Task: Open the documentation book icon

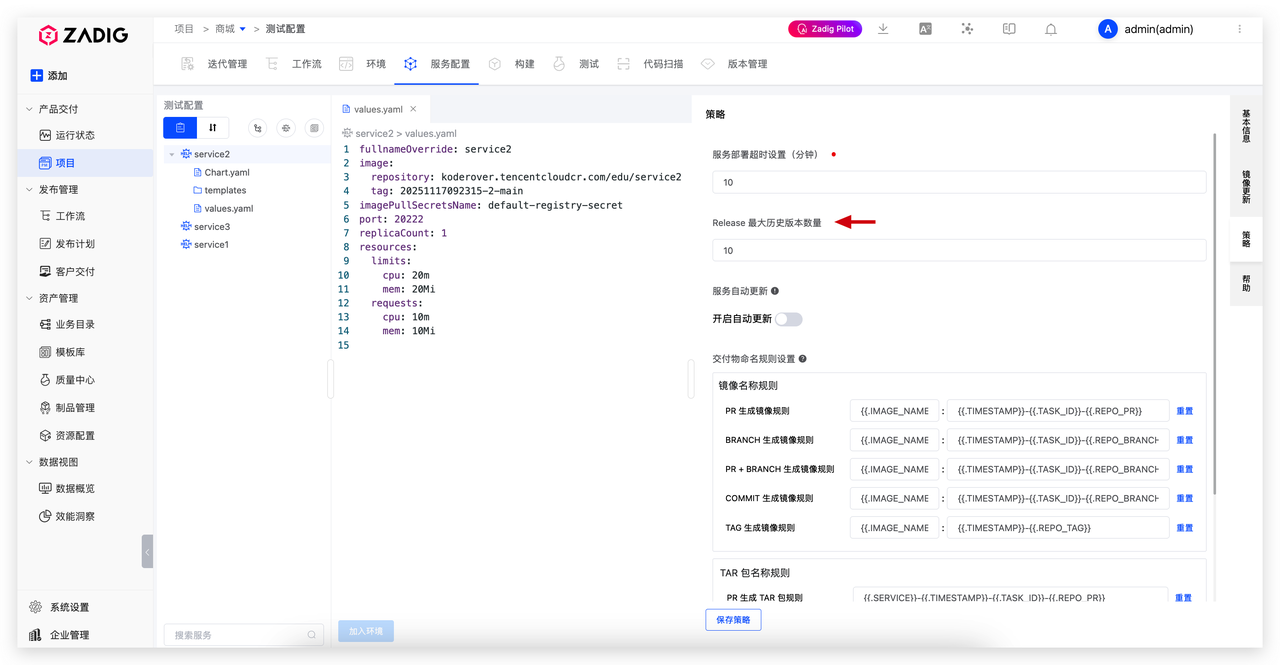Action: point(1009,29)
